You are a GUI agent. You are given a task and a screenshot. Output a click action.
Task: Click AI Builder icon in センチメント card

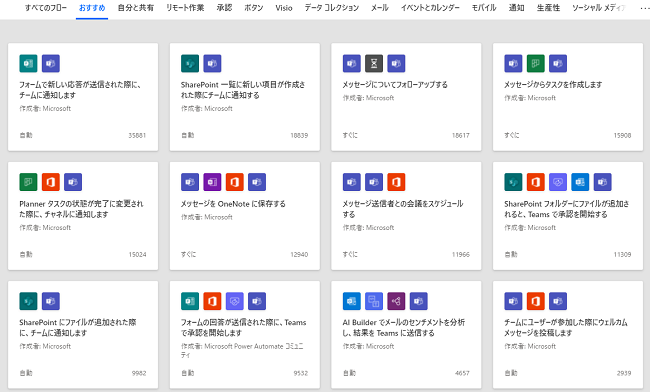(374, 301)
